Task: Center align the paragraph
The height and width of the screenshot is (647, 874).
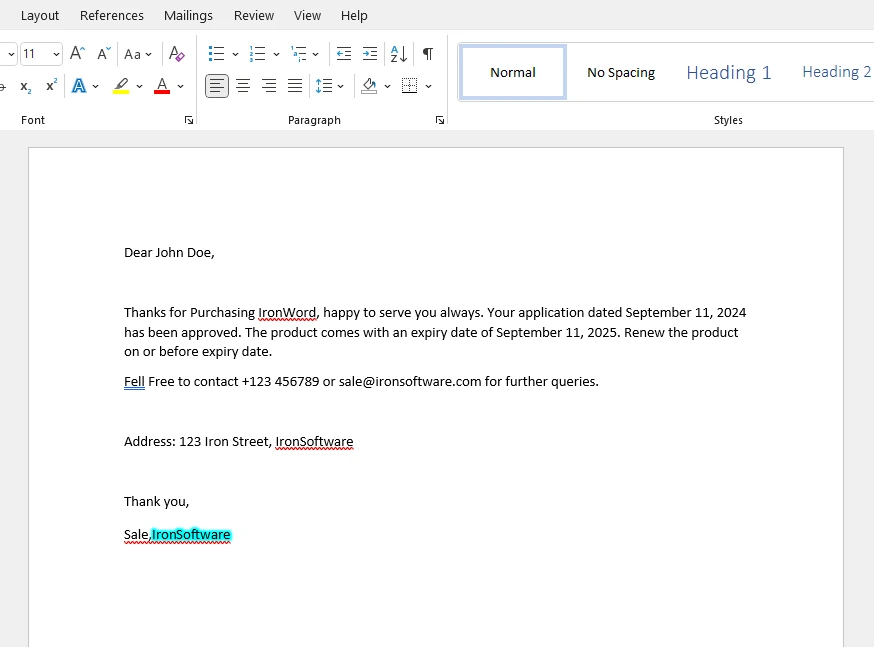Action: coord(243,86)
